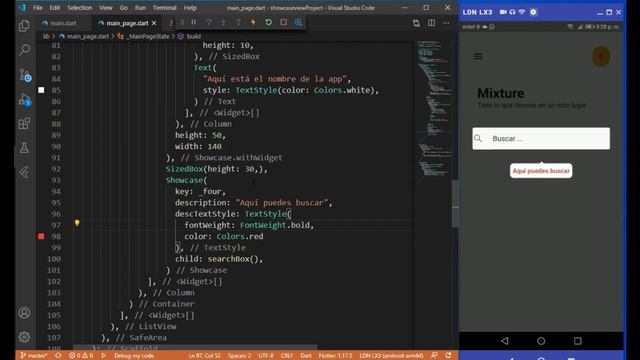Image resolution: width=640 pixels, height=360 pixels.
Task: Open the Selection menu
Action: tap(80, 8)
